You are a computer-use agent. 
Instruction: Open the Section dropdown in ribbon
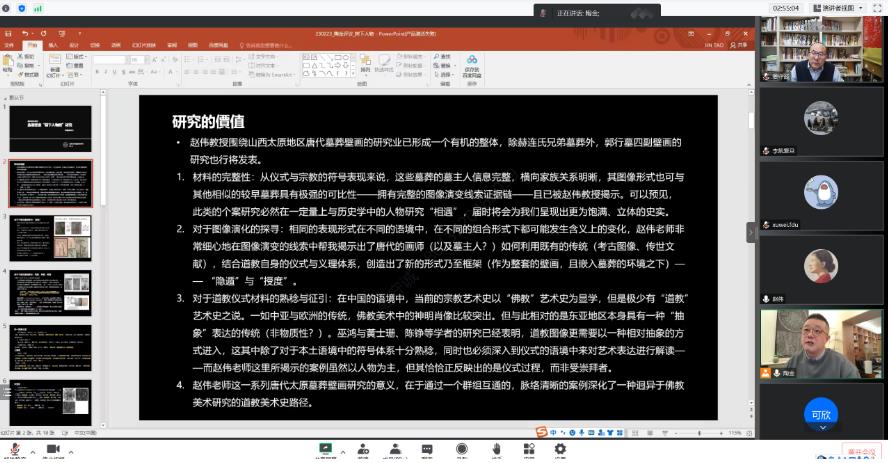click(74, 74)
